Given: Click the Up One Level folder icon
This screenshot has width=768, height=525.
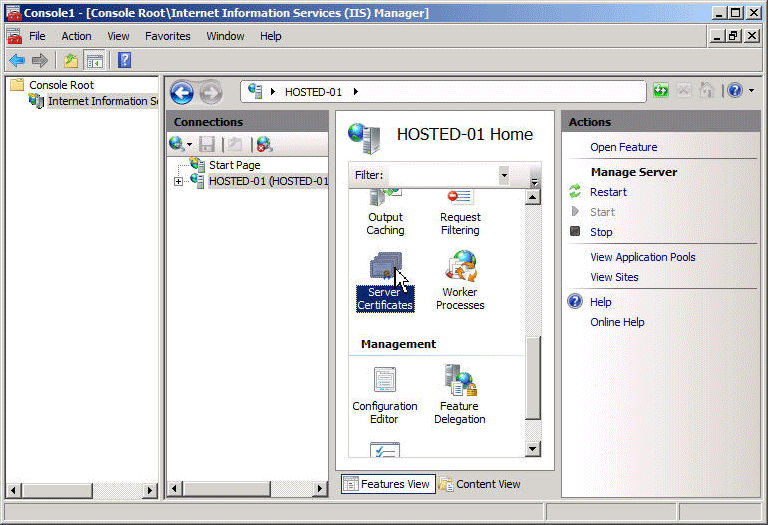Looking at the screenshot, I should click(x=71, y=61).
